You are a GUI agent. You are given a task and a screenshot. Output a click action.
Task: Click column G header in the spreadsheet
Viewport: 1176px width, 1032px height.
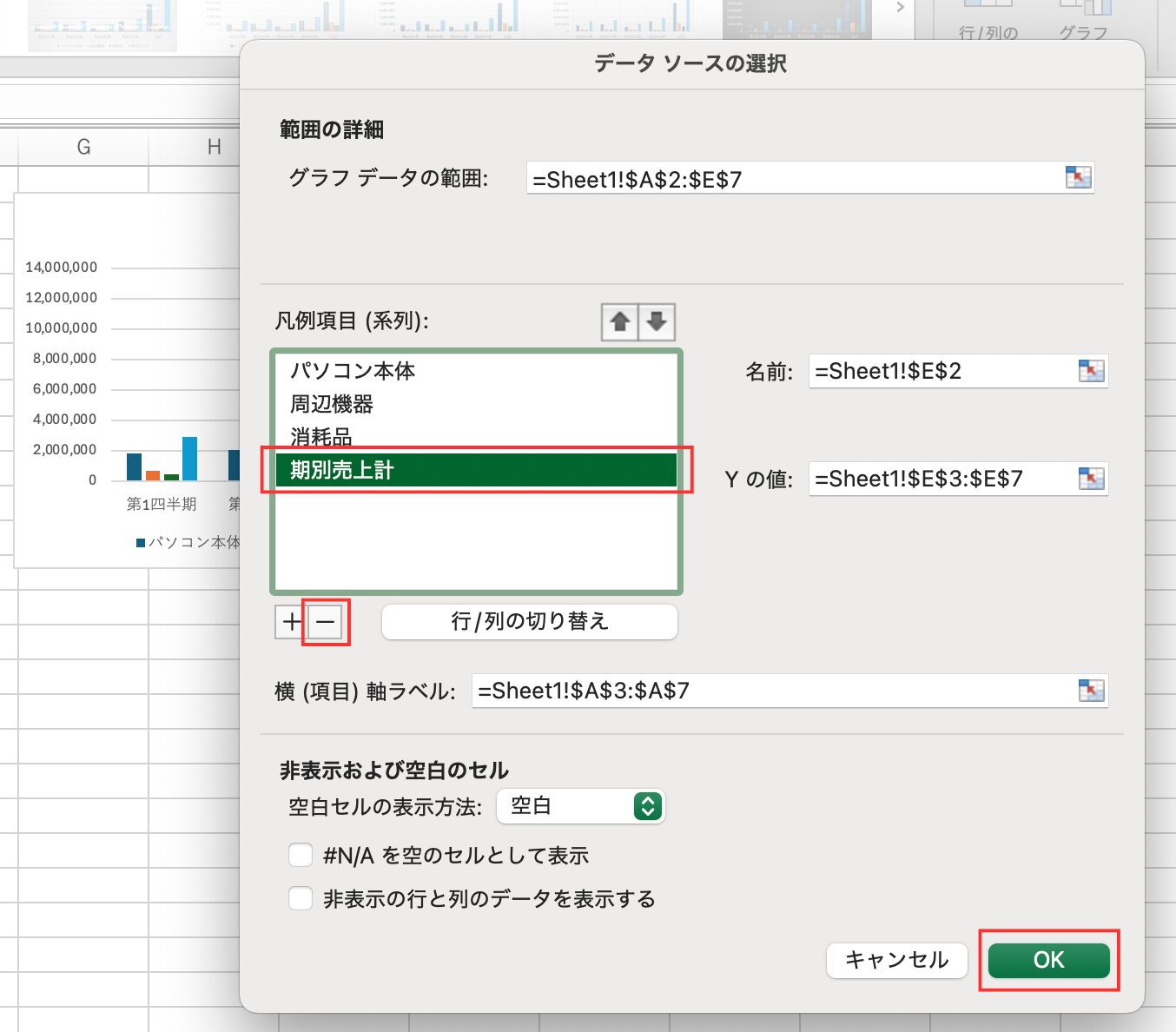[83, 147]
